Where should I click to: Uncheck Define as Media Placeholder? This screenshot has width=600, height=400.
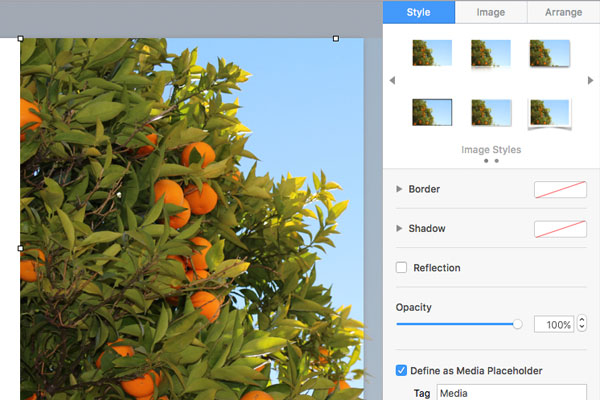(401, 370)
